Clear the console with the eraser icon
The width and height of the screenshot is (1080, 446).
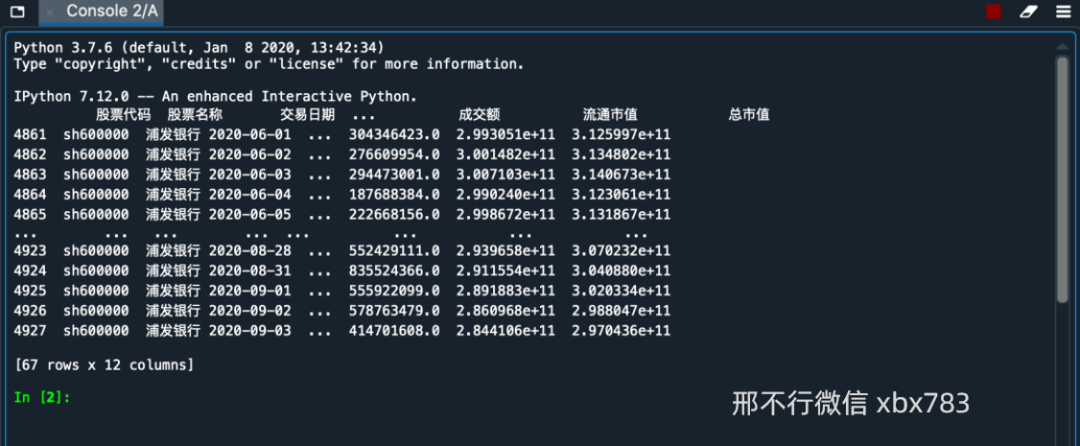1028,12
